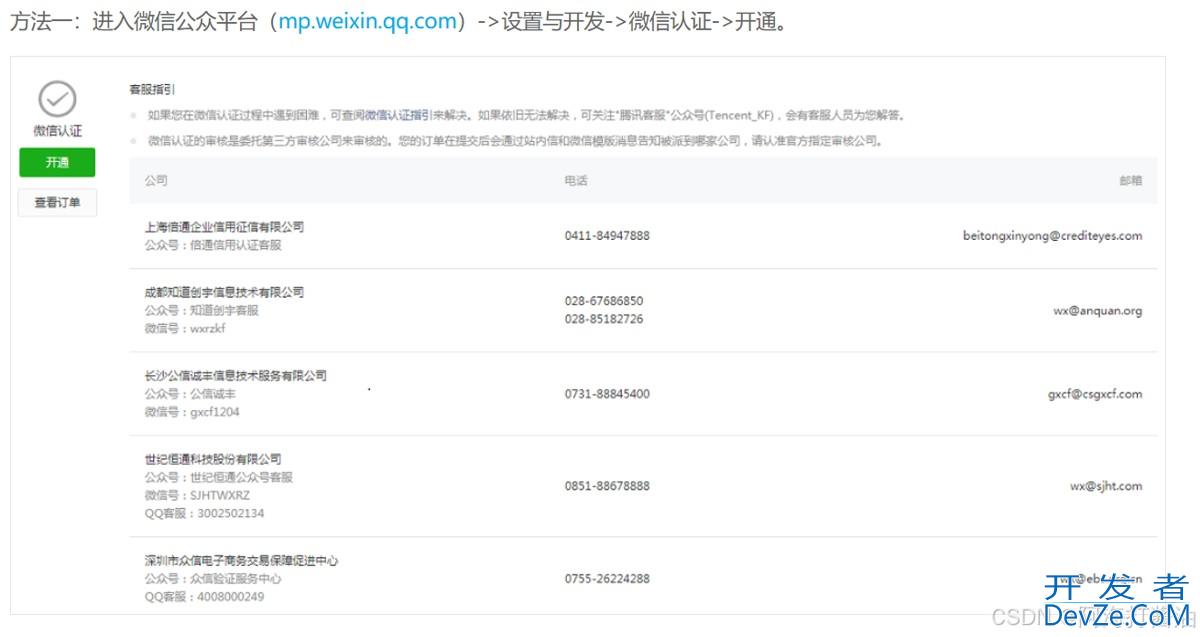Screen dimensions: 1200x637
Task: Click the wx@sjht.com email address
Action: [x=1105, y=486]
